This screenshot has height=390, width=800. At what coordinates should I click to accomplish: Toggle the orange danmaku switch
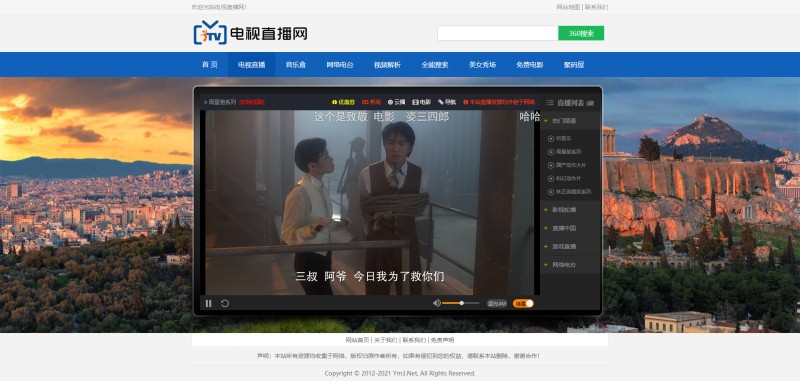click(523, 304)
